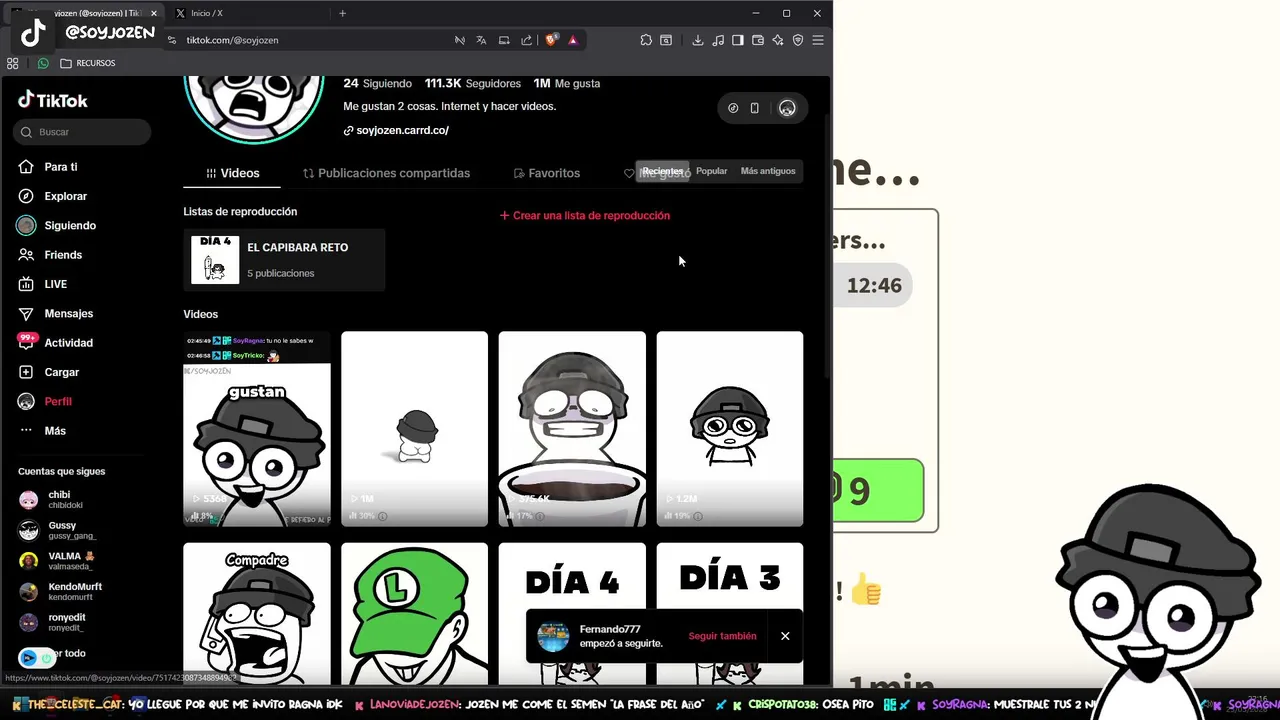Sort videos by Más antiguos
The width and height of the screenshot is (1280, 720).
click(768, 171)
